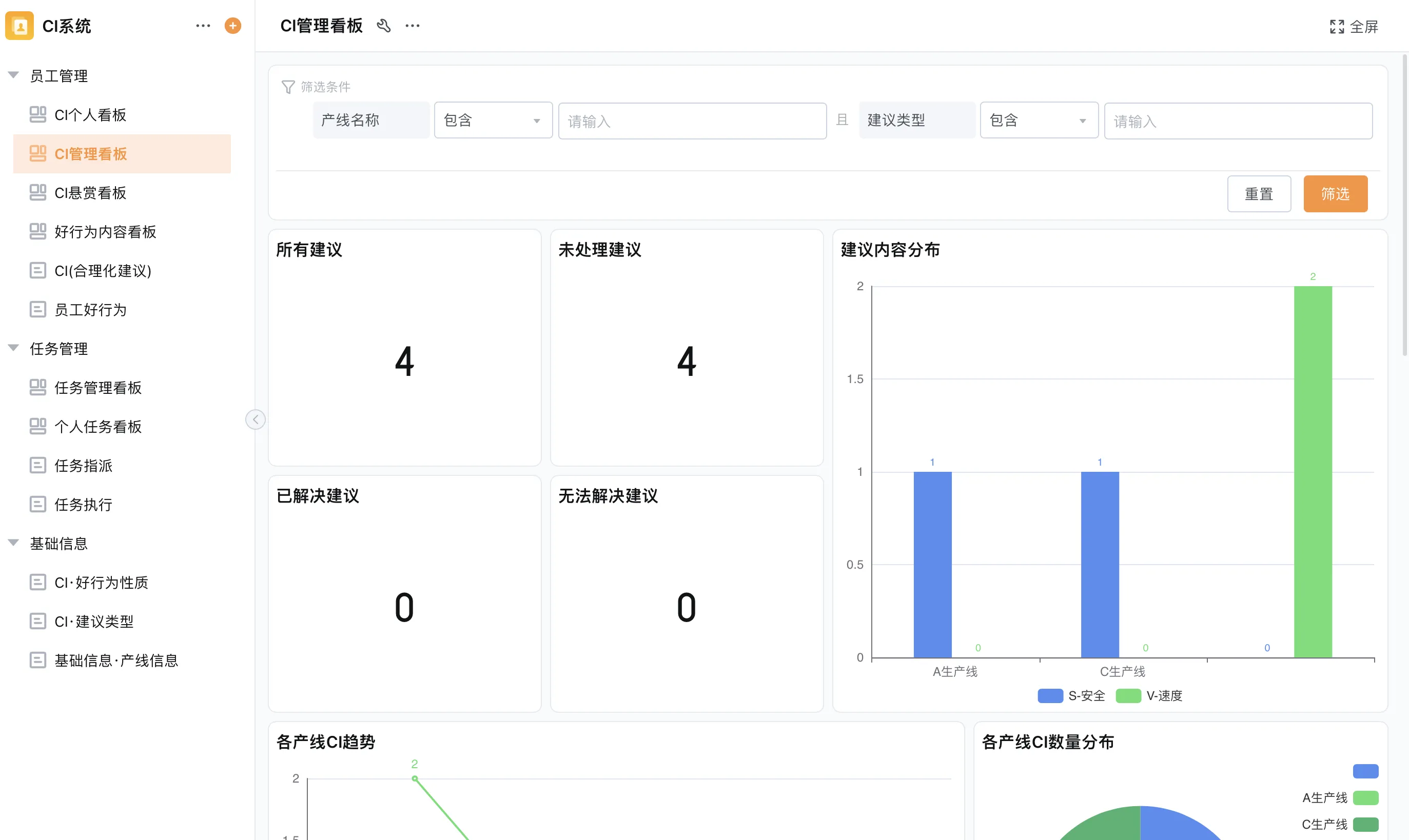Open the CI系统 more options ellipsis

coord(203,26)
